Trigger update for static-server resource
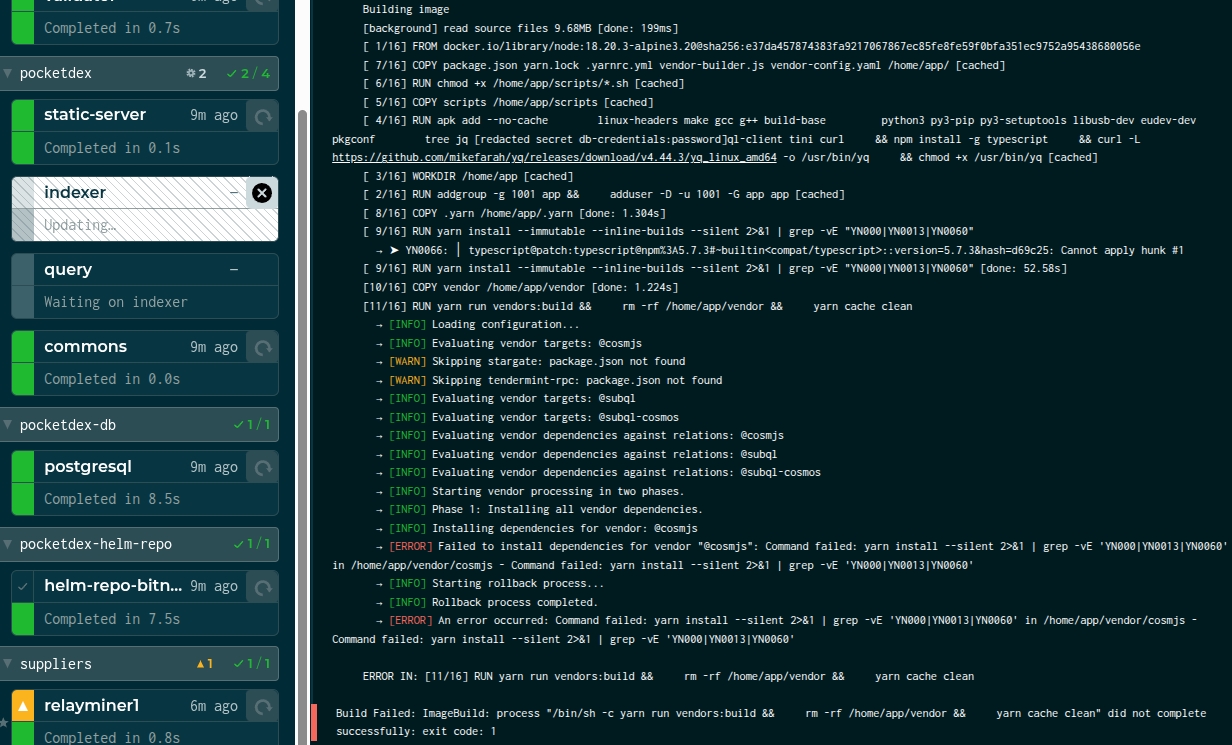The height and width of the screenshot is (745, 1232). [x=262, y=116]
